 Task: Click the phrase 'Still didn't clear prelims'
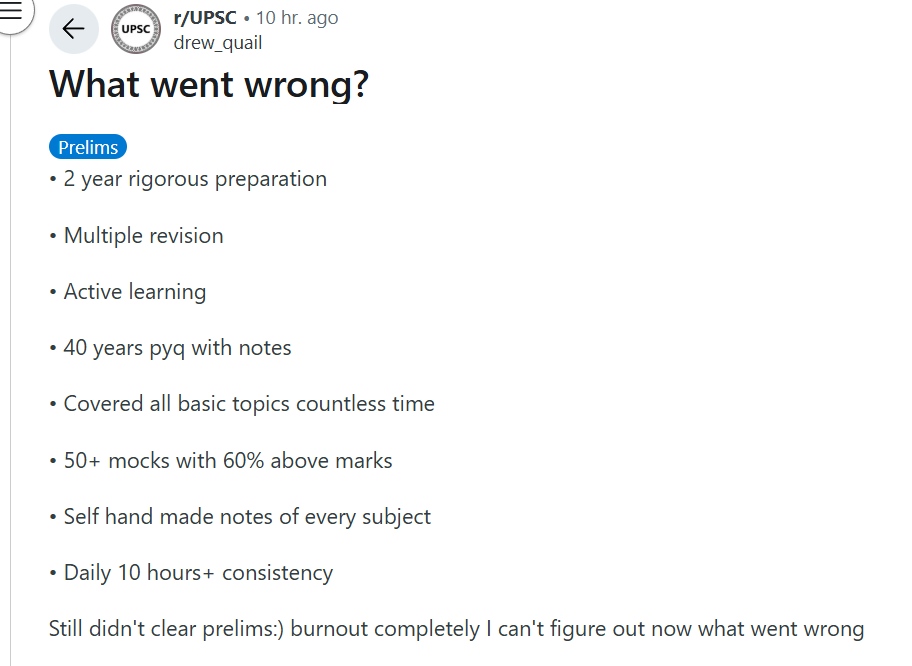click(162, 629)
